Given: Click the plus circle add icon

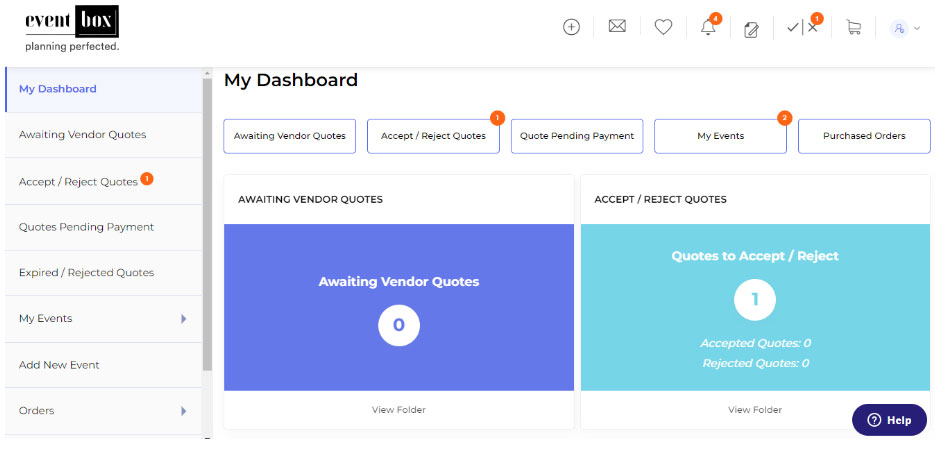Looking at the screenshot, I should (x=571, y=27).
